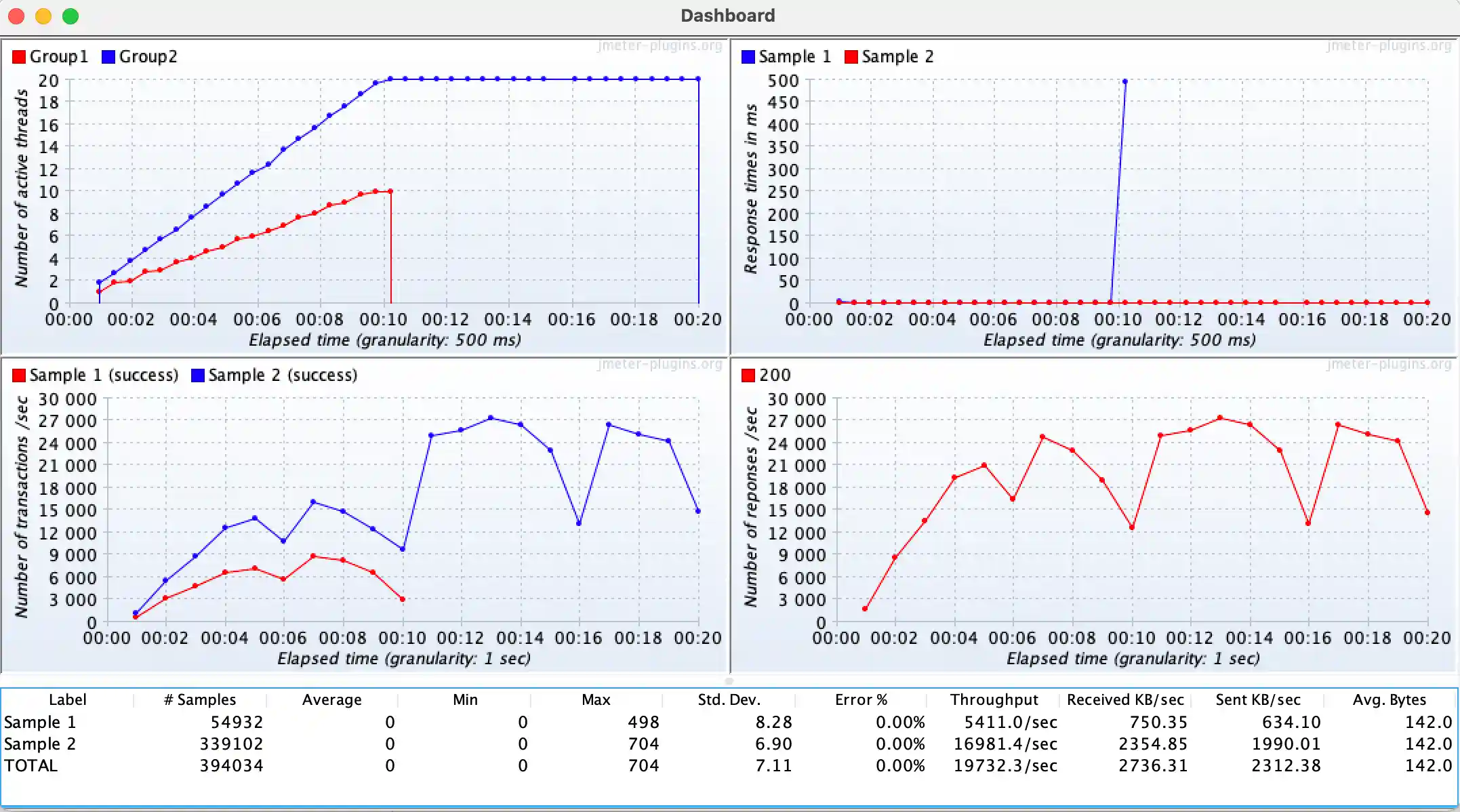Click the Dashboard window title
This screenshot has height=812, width=1460.
pyautogui.click(x=728, y=16)
